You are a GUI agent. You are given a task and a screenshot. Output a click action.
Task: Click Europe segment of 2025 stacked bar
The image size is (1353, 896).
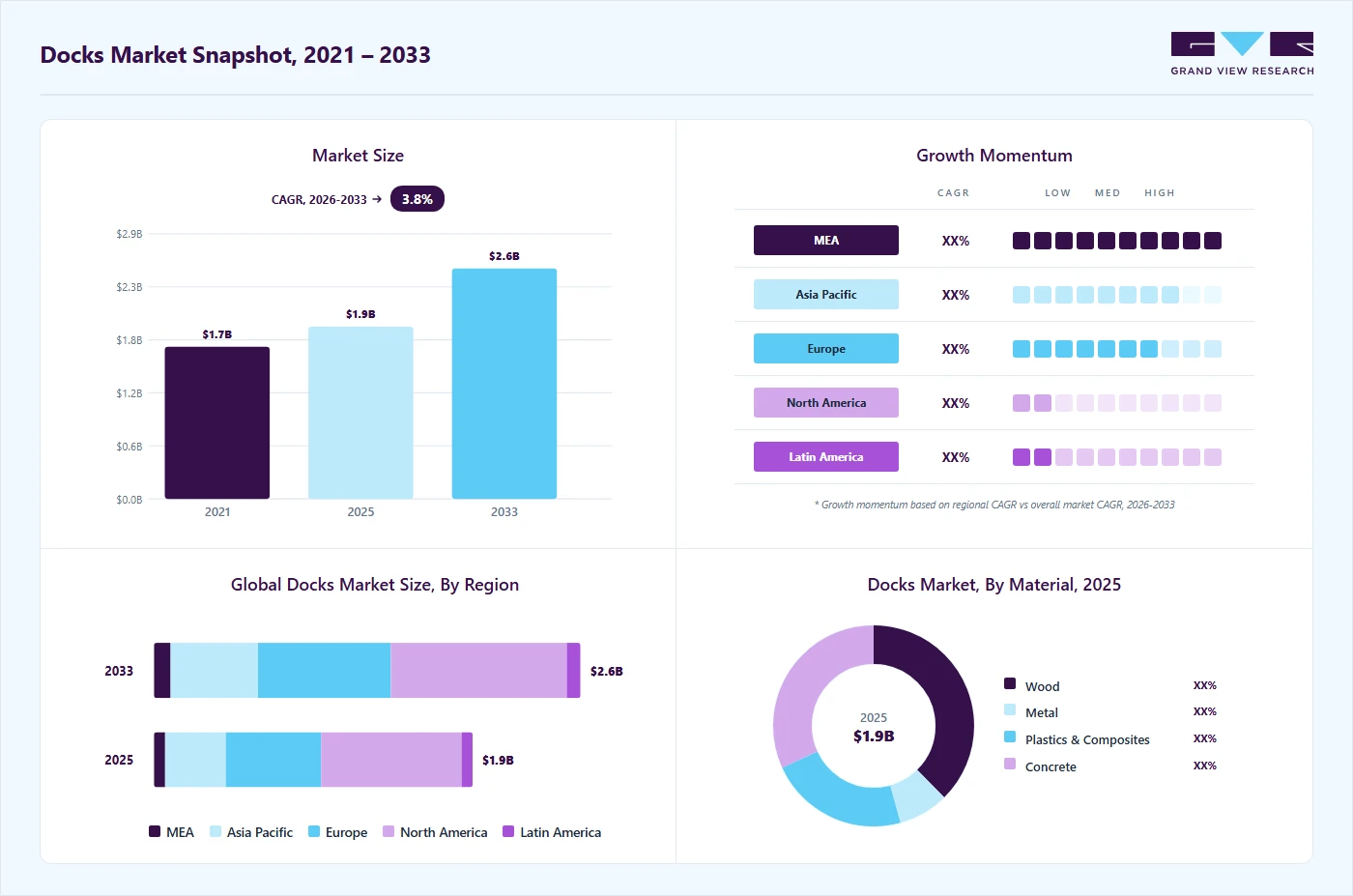pos(273,760)
